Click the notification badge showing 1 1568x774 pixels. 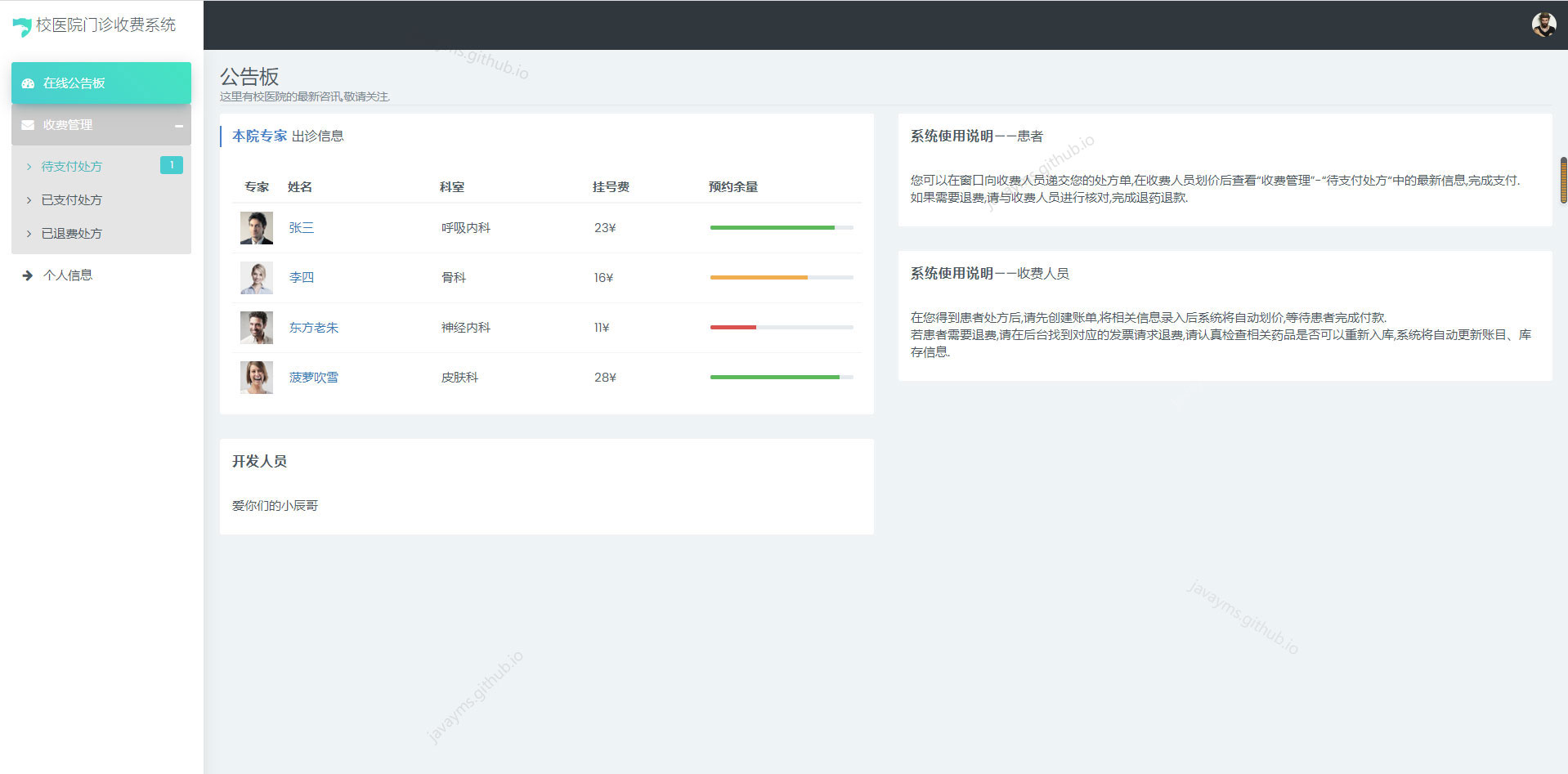click(172, 165)
